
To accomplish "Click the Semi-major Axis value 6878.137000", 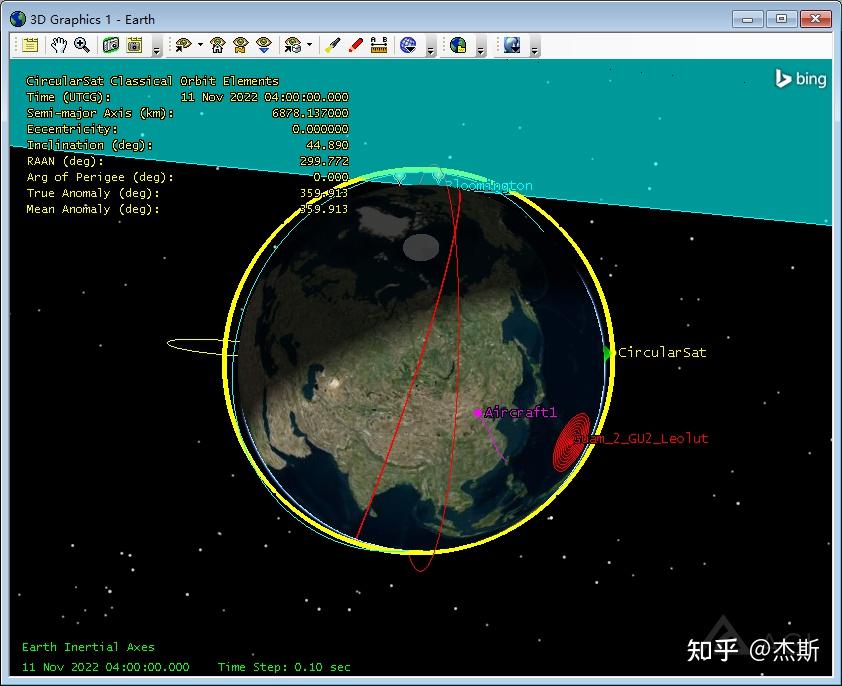I will pos(310,113).
